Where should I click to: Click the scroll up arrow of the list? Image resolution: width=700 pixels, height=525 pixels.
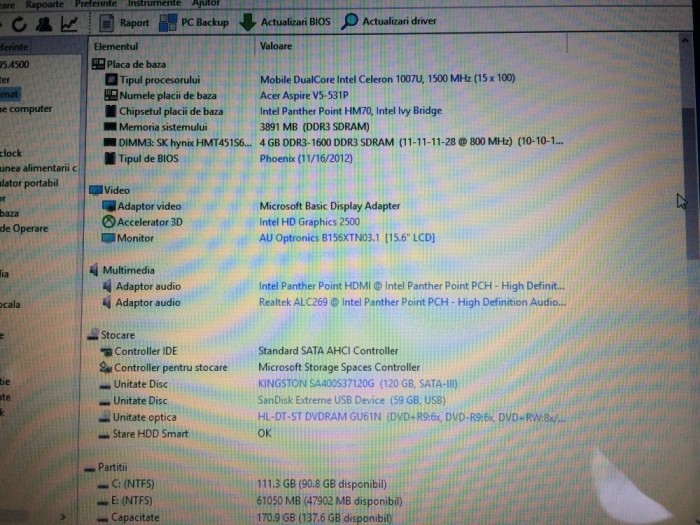tap(684, 41)
